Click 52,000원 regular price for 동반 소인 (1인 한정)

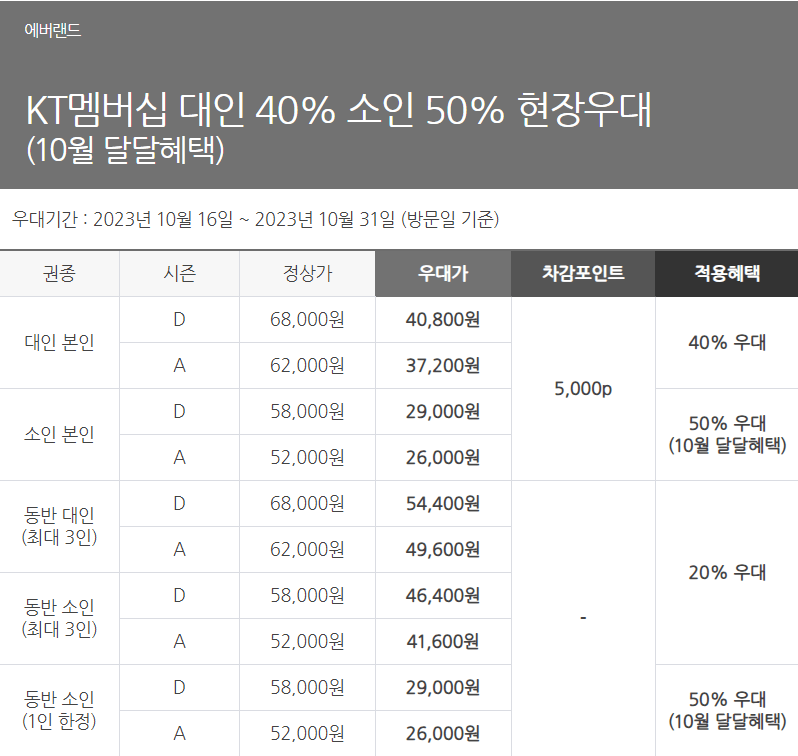click(307, 734)
